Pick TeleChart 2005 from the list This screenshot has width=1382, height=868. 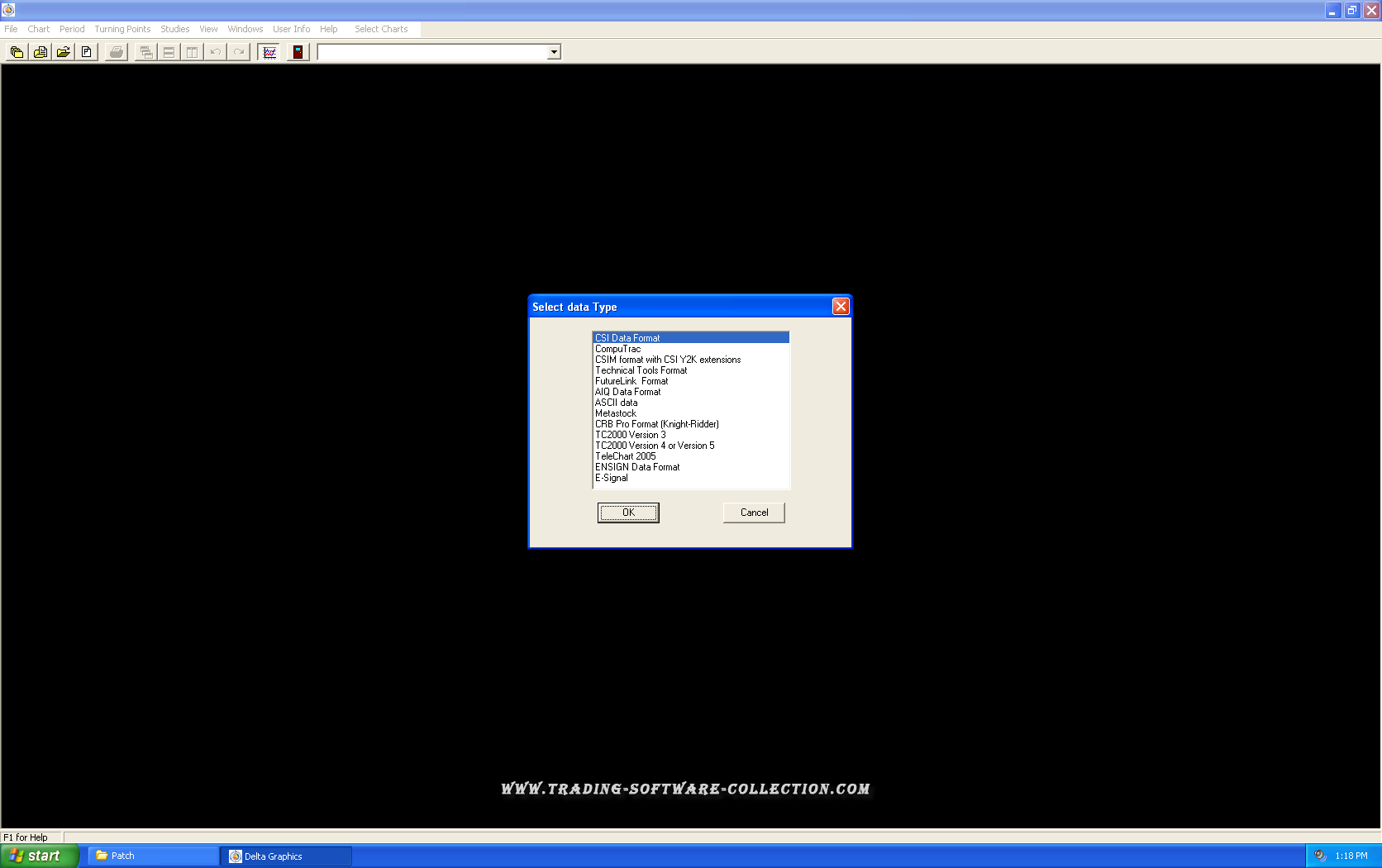pos(625,456)
